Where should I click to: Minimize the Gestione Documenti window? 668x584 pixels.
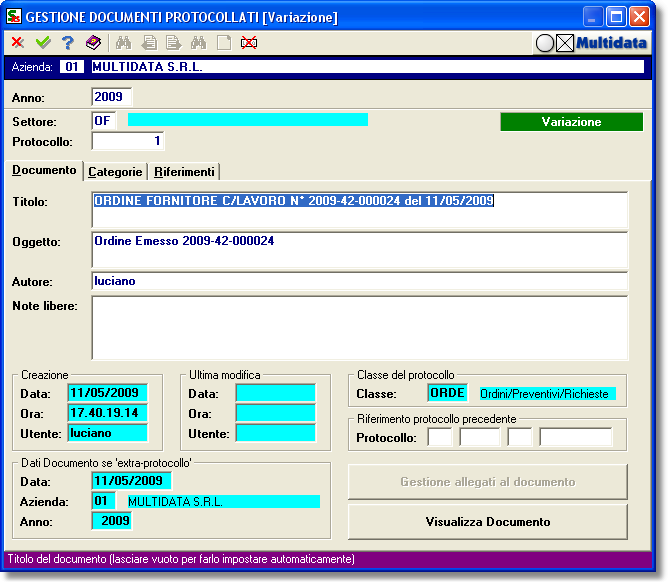pos(593,17)
